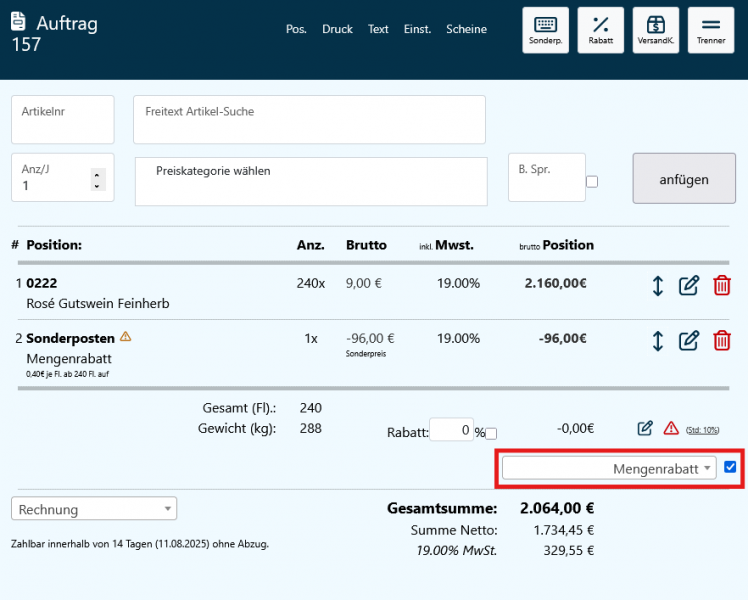
Task: Delete the Rosé Gutswein Feinherb position
Action: click(721, 285)
